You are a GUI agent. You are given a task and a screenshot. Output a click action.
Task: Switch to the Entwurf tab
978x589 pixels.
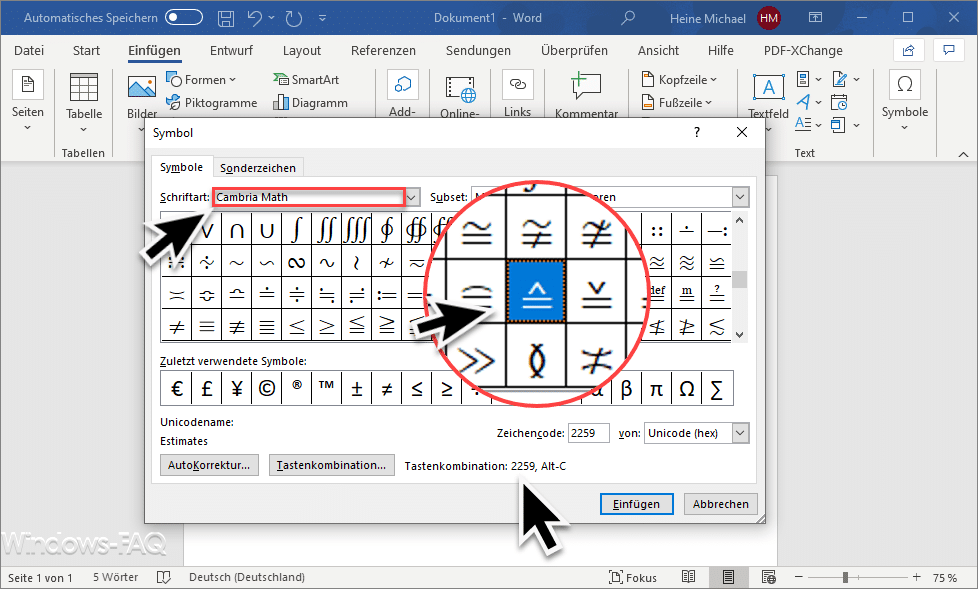[231, 51]
